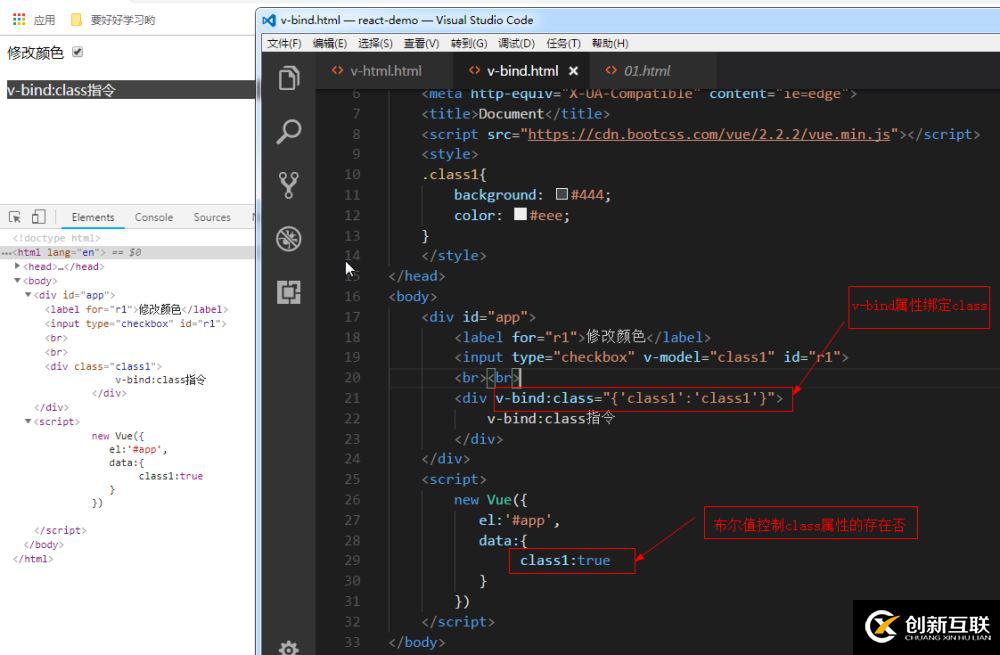Open the 调试(D) menu
Viewport: 1000px width, 655px height.
tap(516, 43)
